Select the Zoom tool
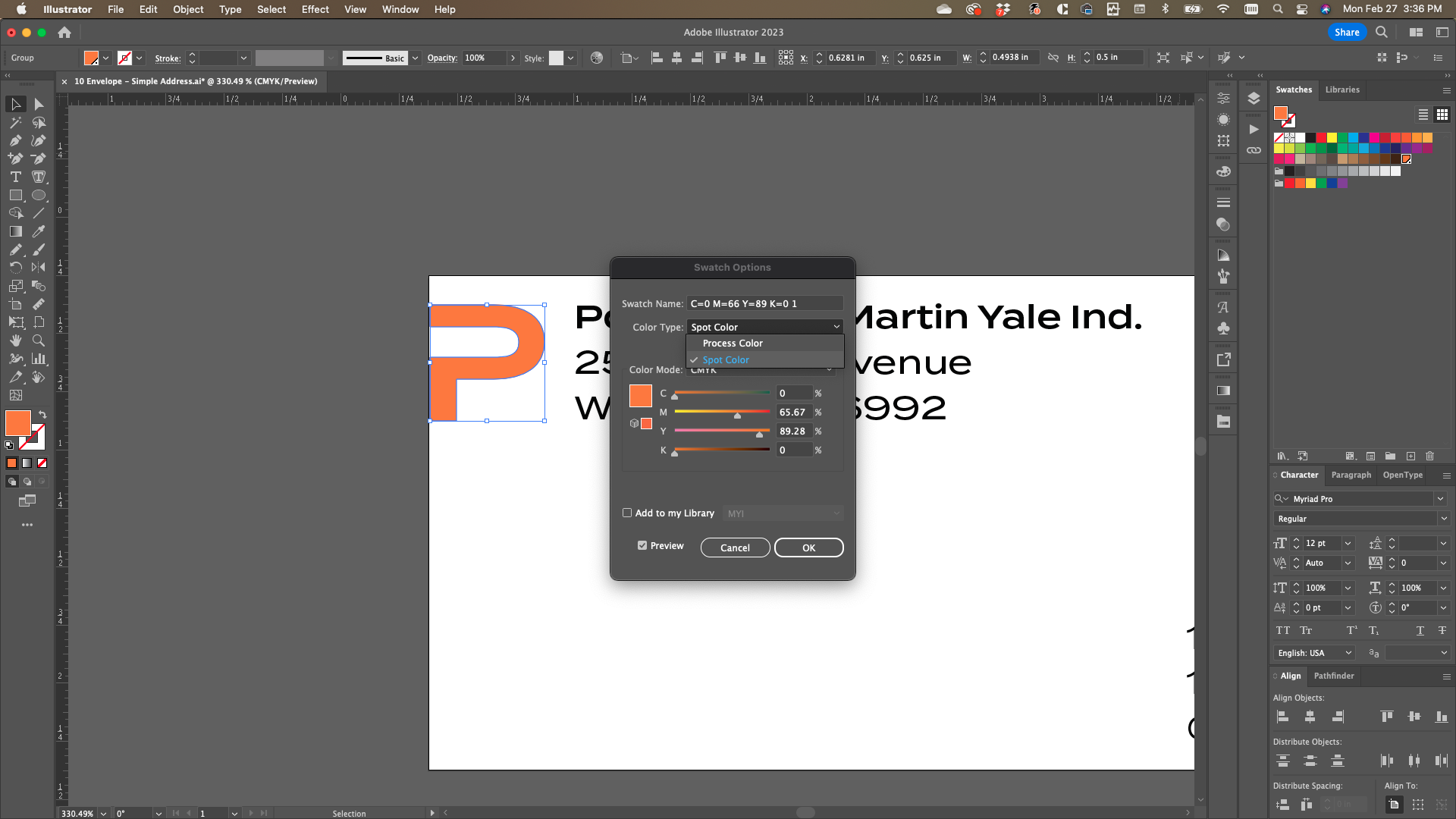Image resolution: width=1456 pixels, height=819 pixels. [x=39, y=340]
